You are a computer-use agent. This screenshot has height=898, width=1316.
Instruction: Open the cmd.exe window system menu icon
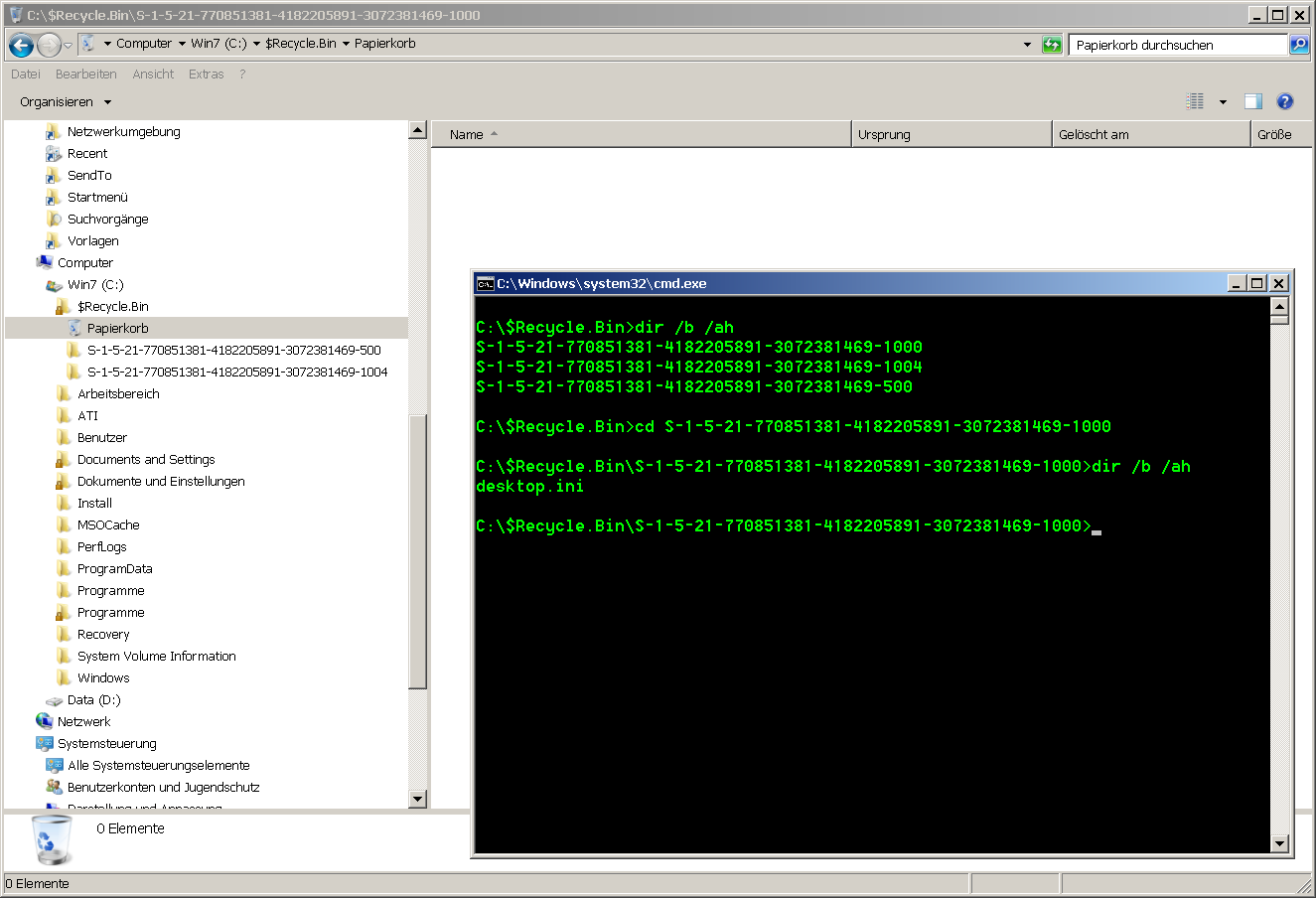pyautogui.click(x=485, y=283)
